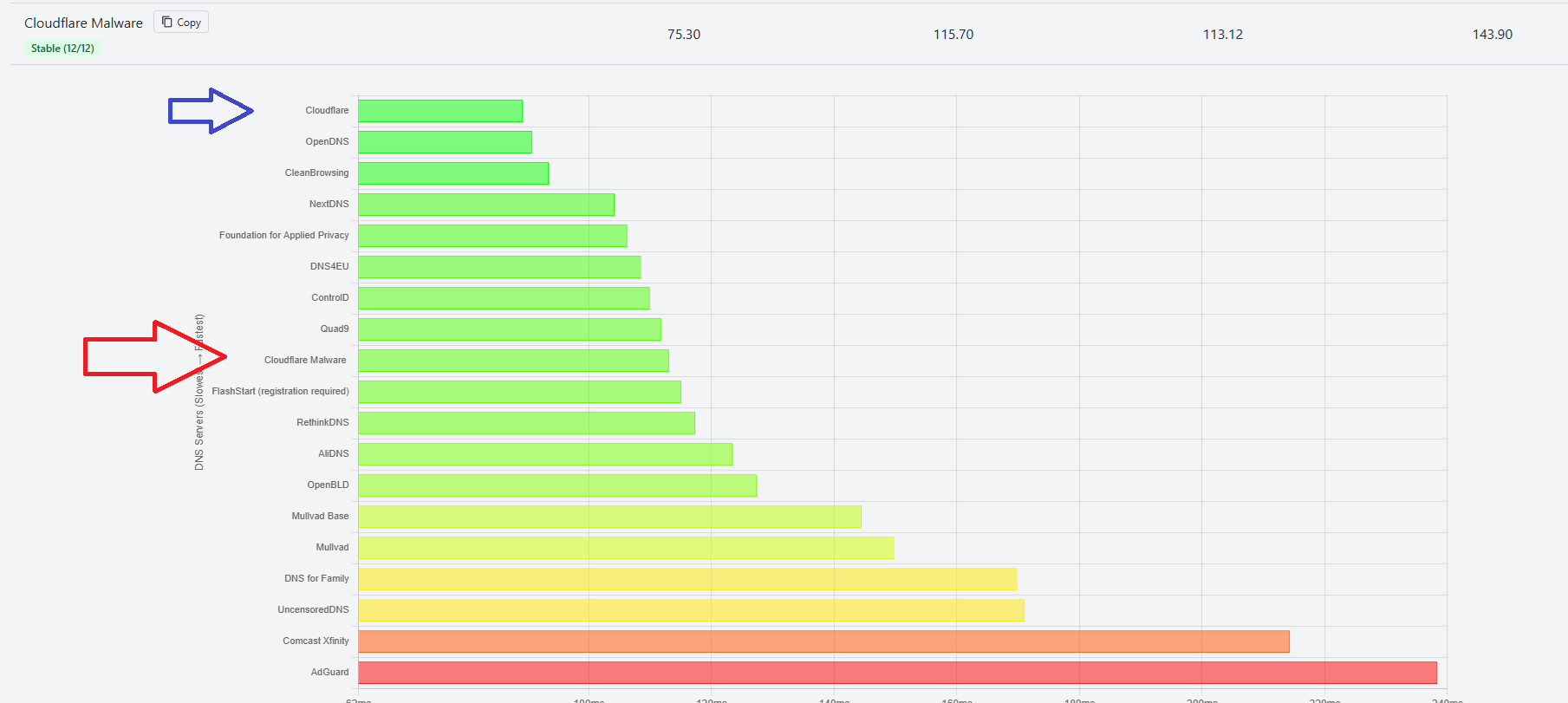Click the UncensoredDNS bar in the chart

[x=692, y=610]
